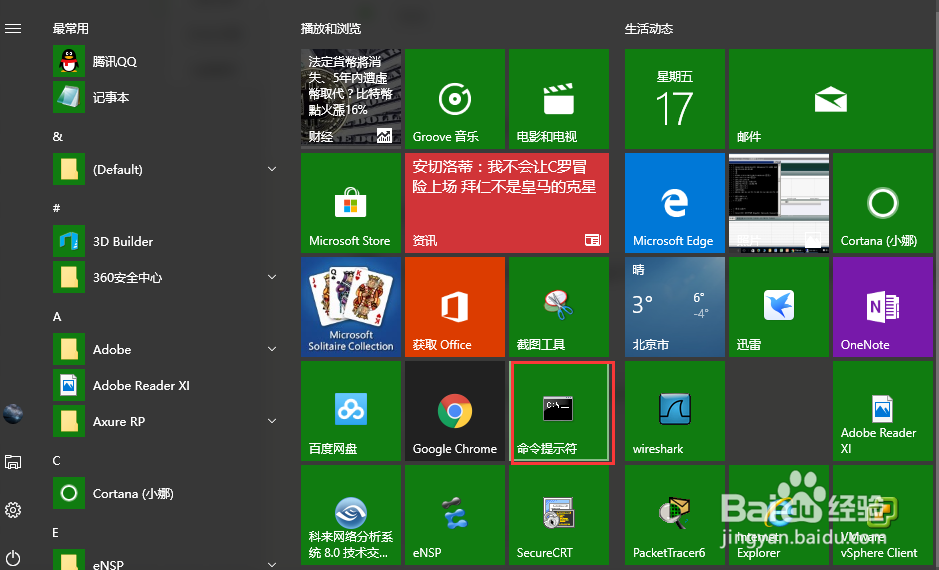Launch 迅雷 tile
The height and width of the screenshot is (570, 939).
[779, 307]
